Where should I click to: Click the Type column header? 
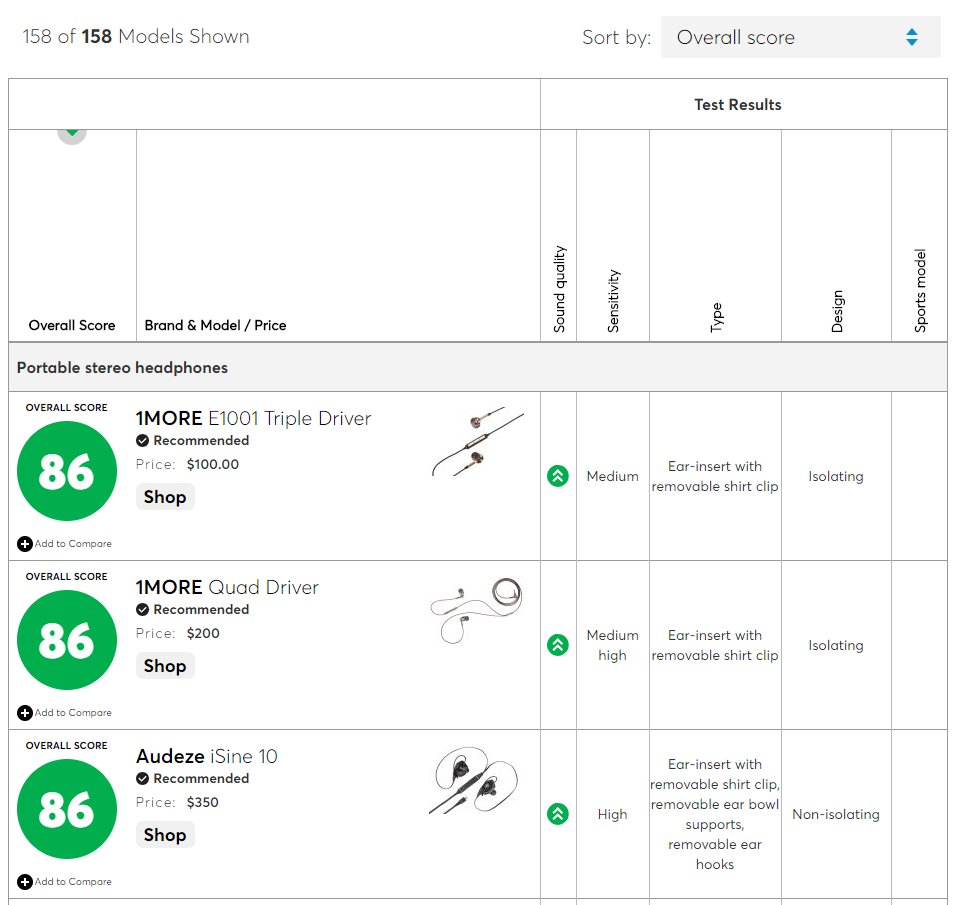point(716,317)
